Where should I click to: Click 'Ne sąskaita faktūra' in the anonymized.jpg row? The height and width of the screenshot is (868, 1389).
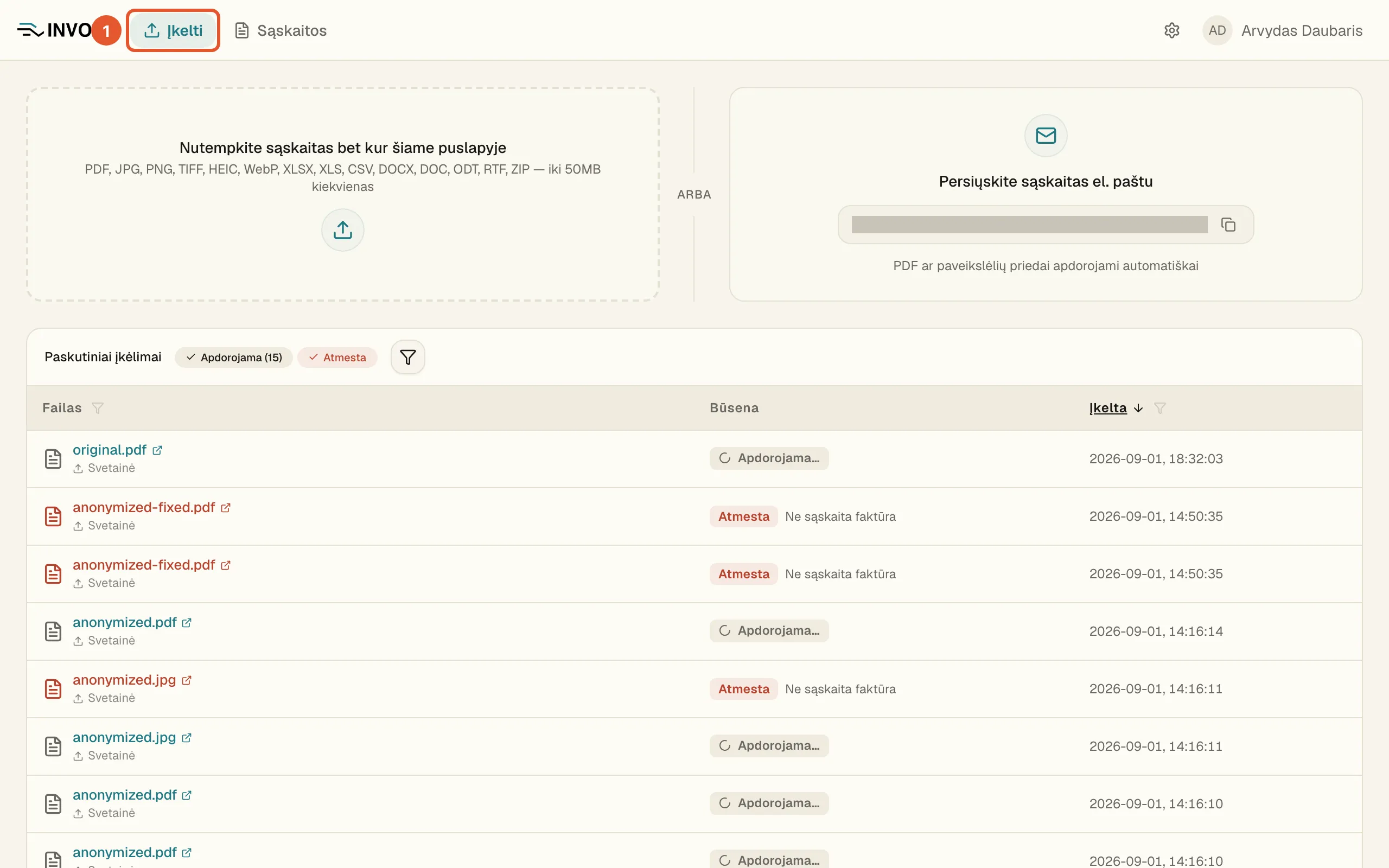[840, 689]
